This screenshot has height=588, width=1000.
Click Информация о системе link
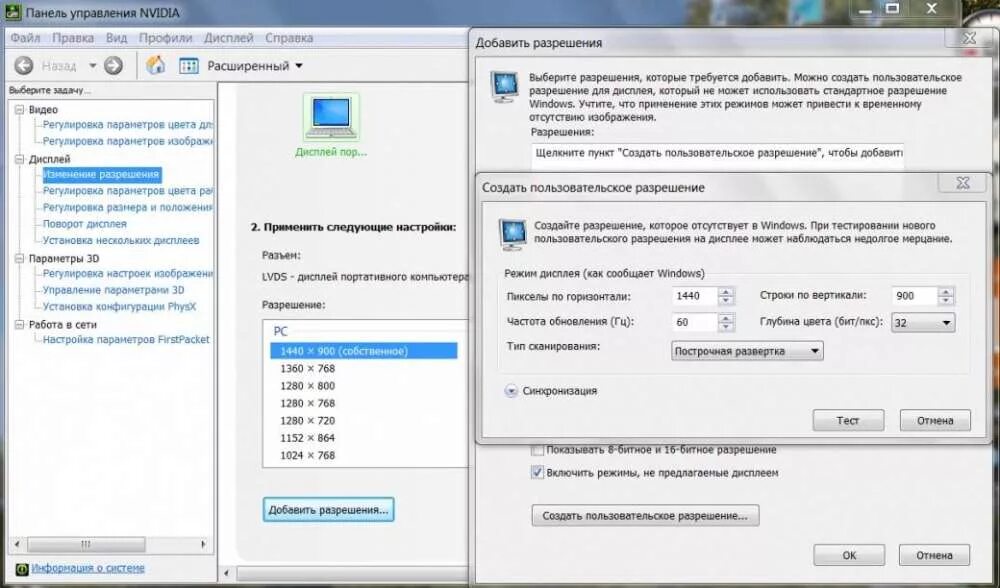[x=88, y=568]
